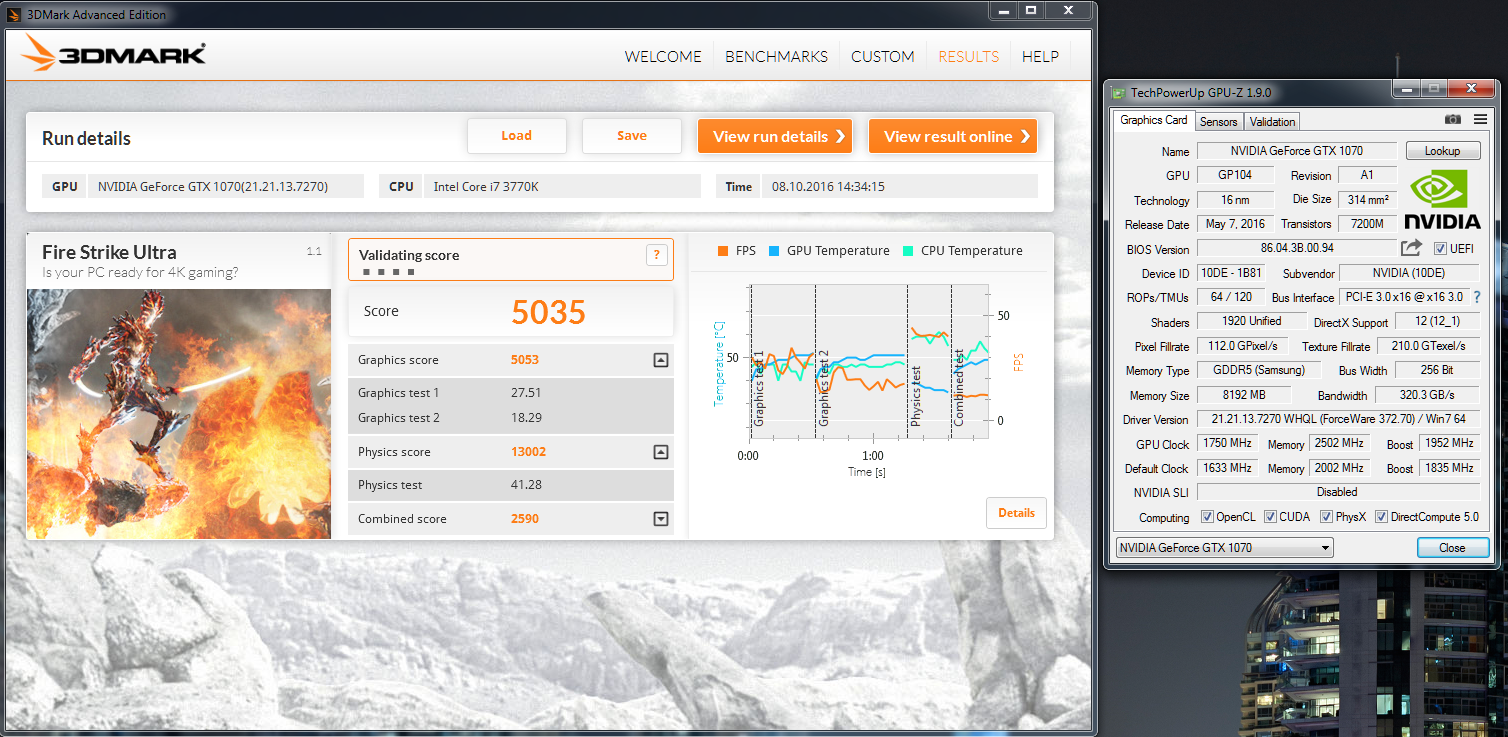Click View run details button
This screenshot has width=1508, height=737.
pyautogui.click(x=775, y=137)
